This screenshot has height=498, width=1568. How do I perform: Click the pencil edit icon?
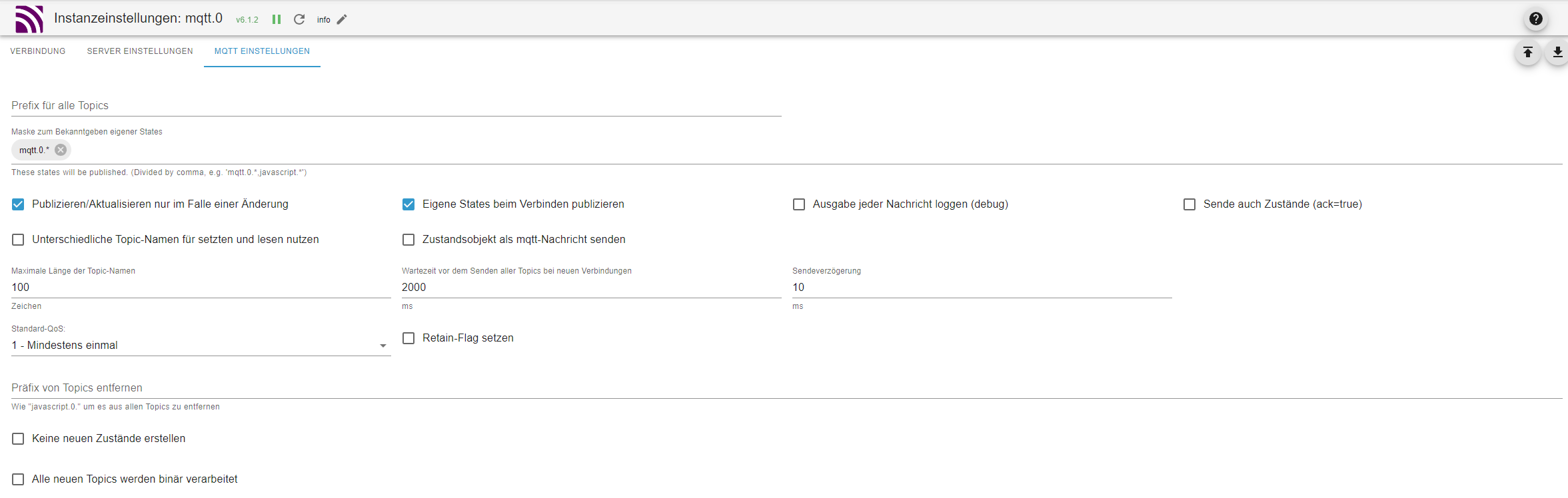click(x=342, y=19)
